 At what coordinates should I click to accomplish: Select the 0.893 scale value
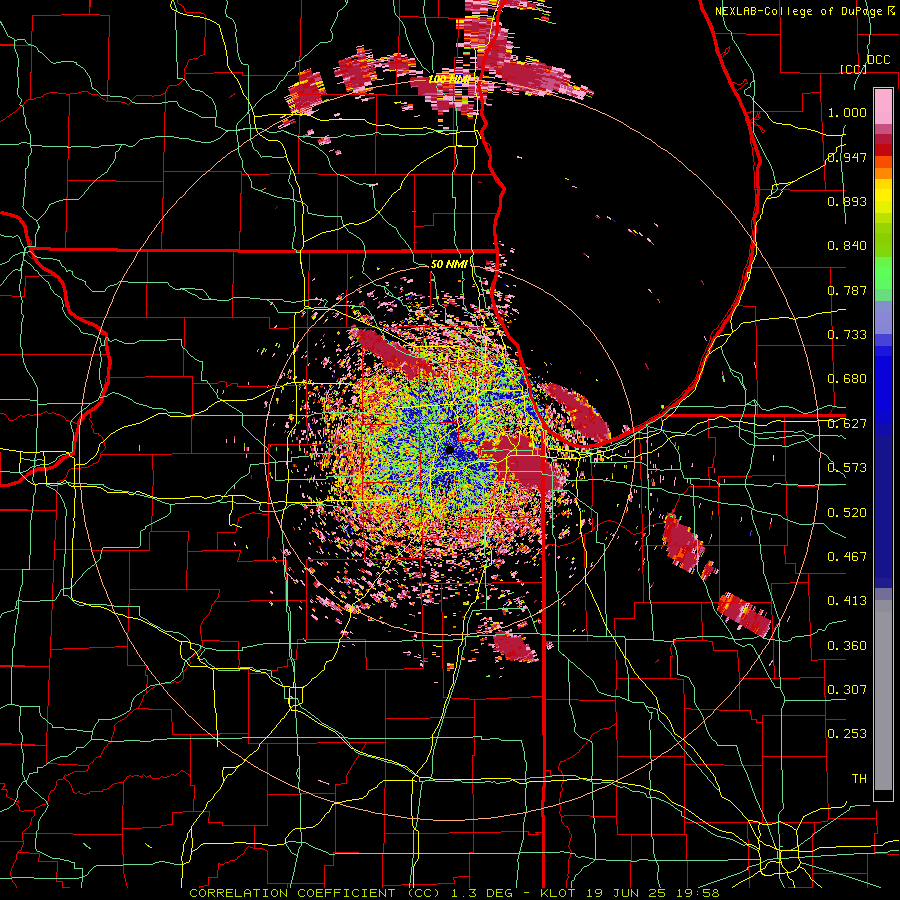coord(847,201)
